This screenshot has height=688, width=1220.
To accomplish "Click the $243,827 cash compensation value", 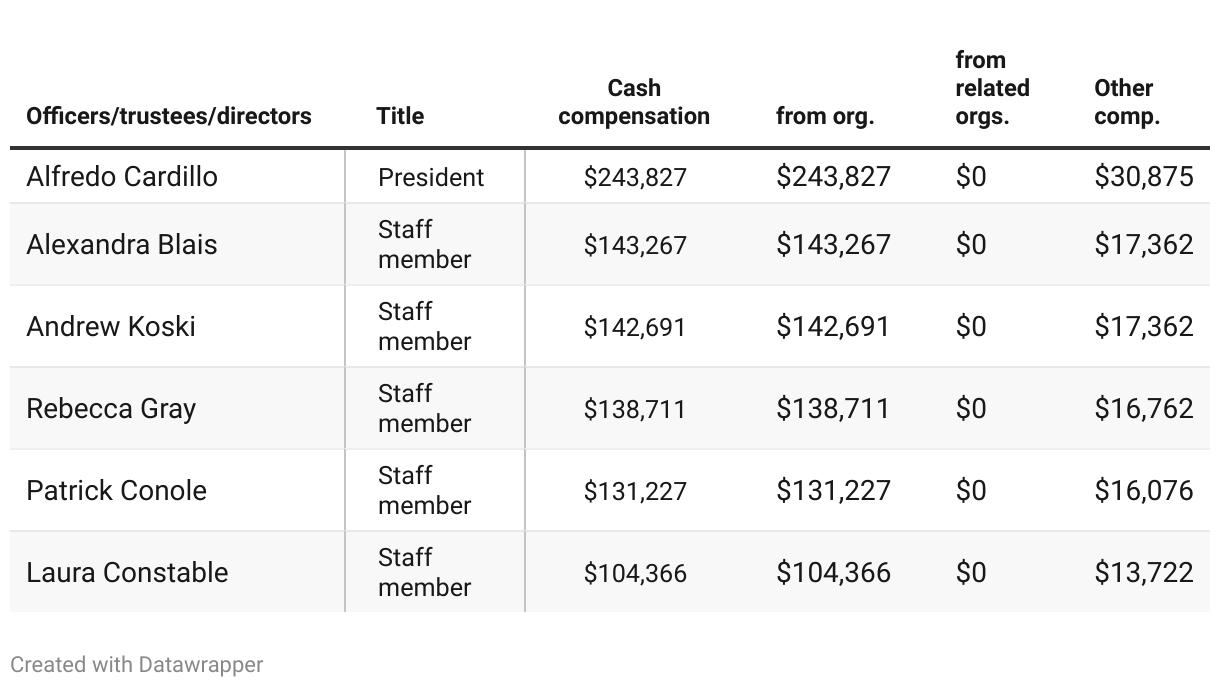I will 635,178.
